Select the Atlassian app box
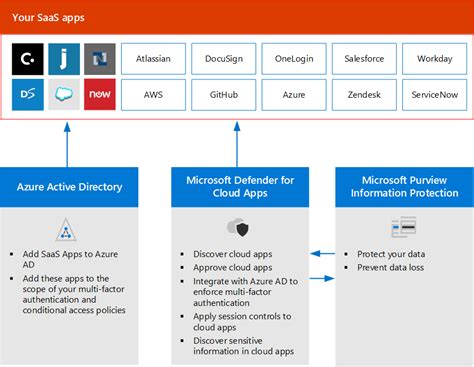Viewport: 474px width, 367px height. [153, 59]
